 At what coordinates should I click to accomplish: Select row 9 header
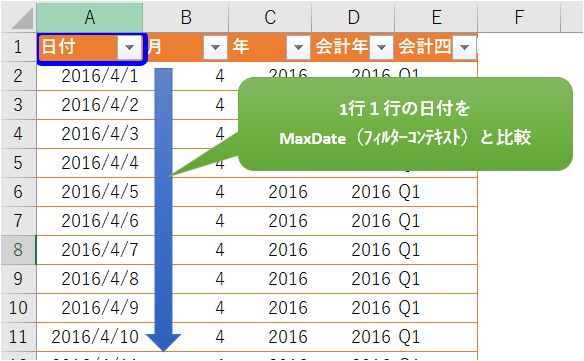[18, 279]
